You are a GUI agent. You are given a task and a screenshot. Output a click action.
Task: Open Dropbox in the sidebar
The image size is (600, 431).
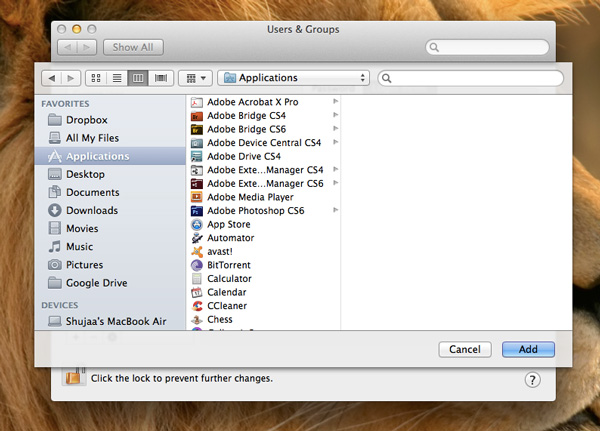coord(110,120)
